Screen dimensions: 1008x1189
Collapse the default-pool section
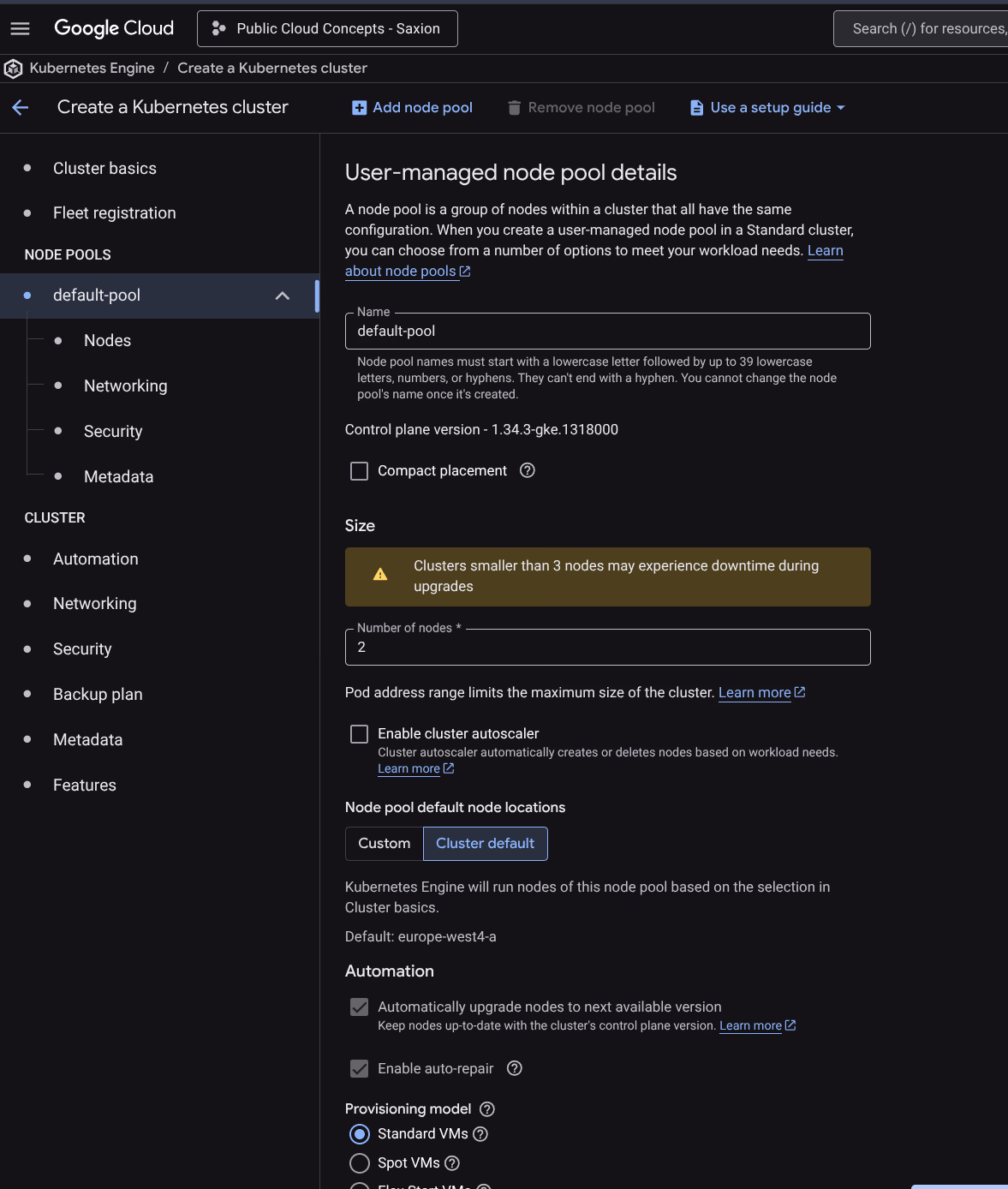click(283, 295)
